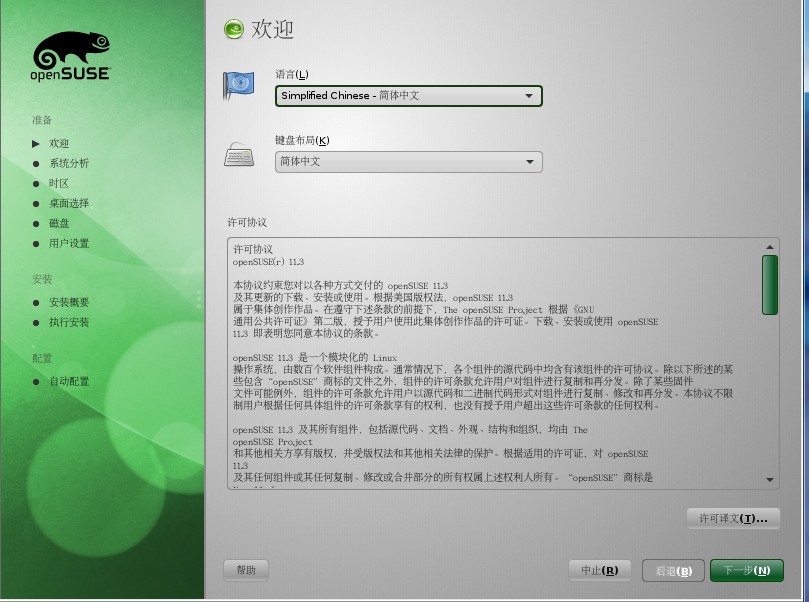Select the 执行安装 step in sidebar
809x602 pixels.
coord(69,322)
